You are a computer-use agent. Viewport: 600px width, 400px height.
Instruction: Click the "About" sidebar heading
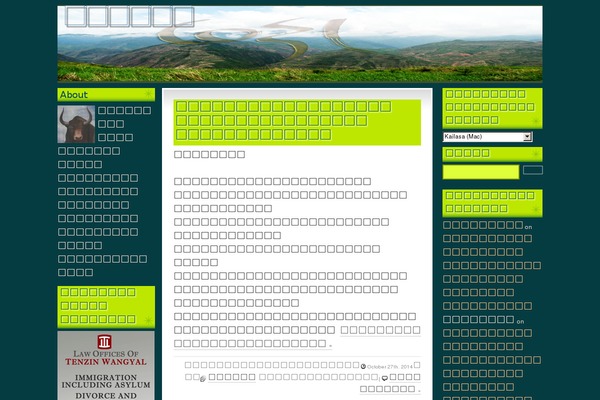tap(73, 95)
